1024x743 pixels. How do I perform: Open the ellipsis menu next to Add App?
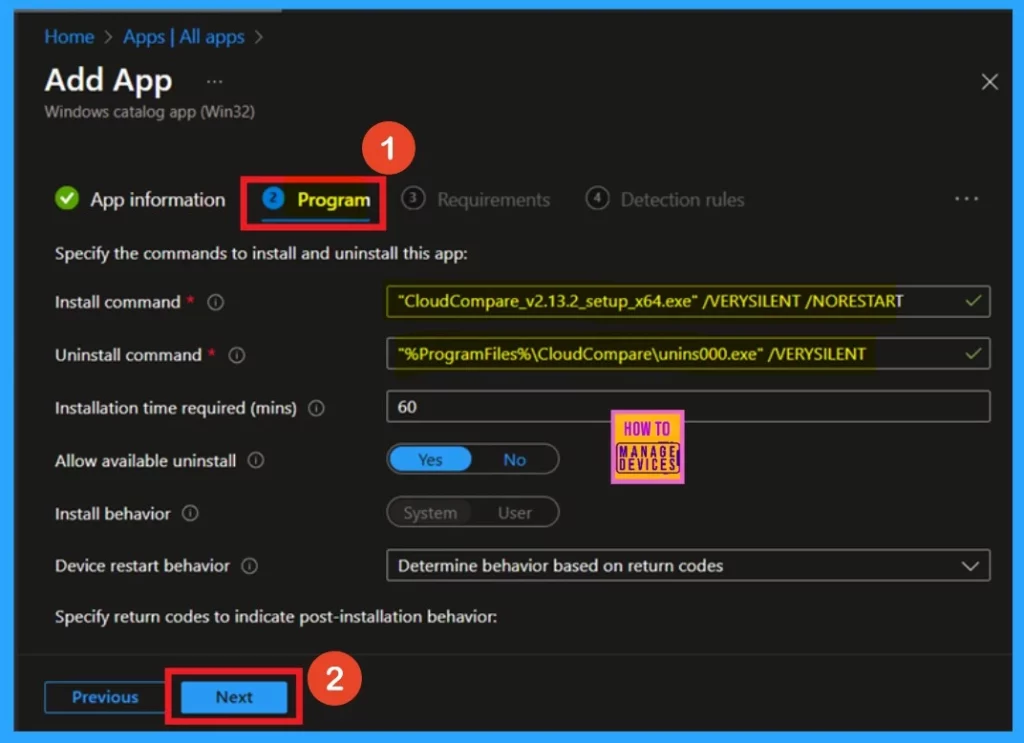(214, 82)
